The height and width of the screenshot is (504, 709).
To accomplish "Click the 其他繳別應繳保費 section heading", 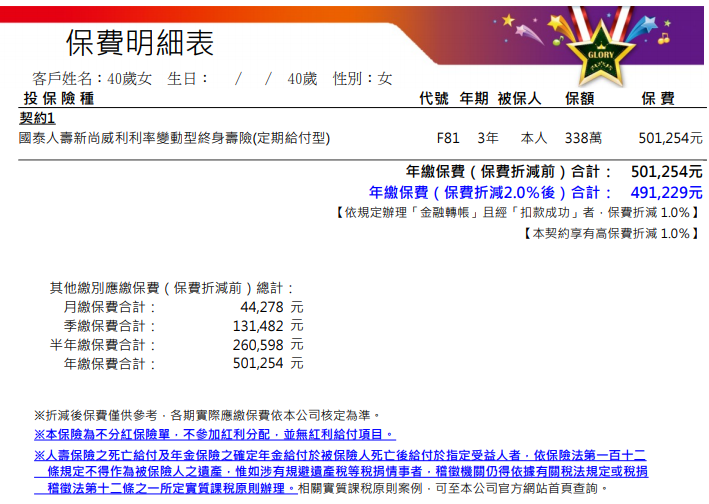I will (172, 288).
